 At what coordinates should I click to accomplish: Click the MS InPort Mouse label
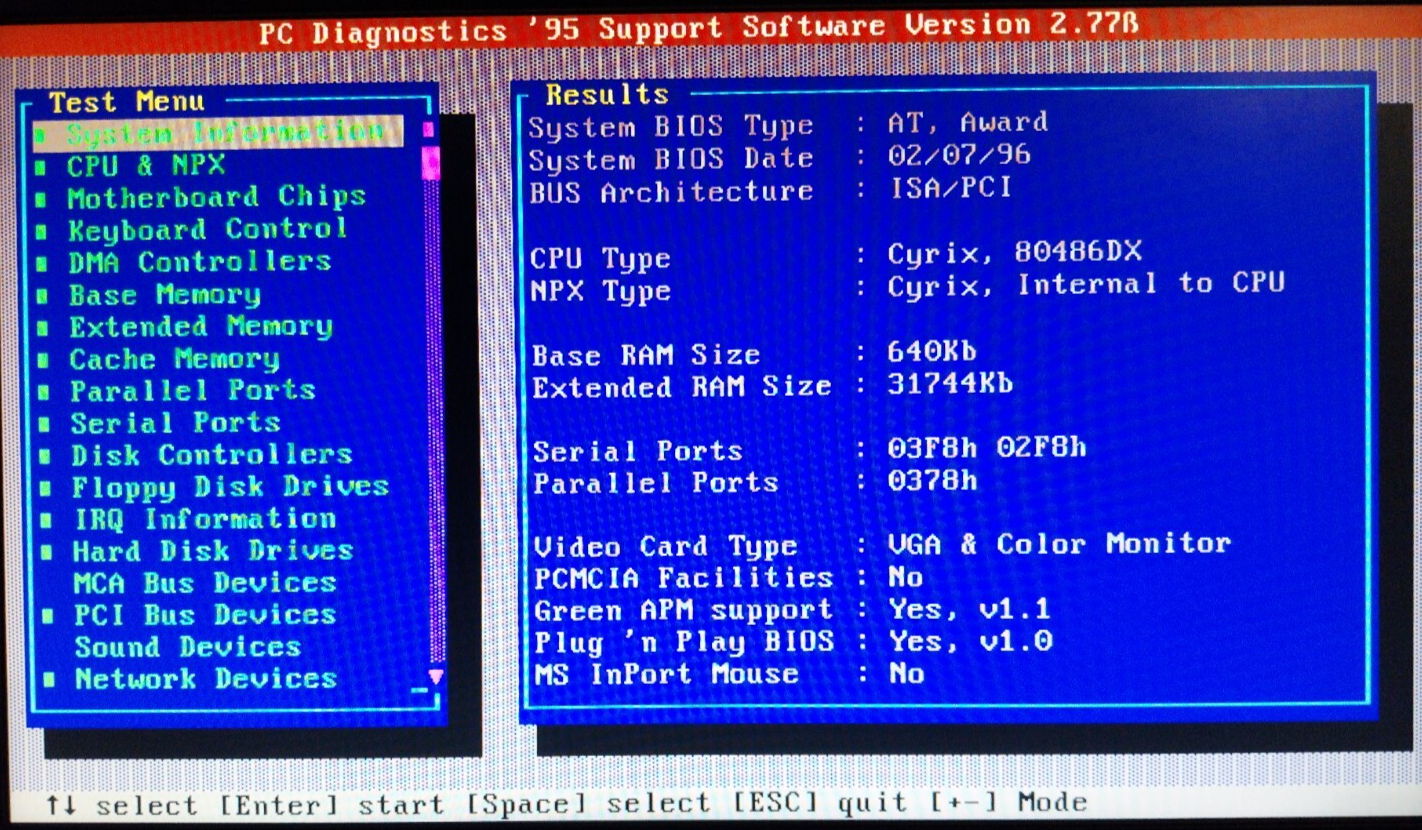point(667,674)
